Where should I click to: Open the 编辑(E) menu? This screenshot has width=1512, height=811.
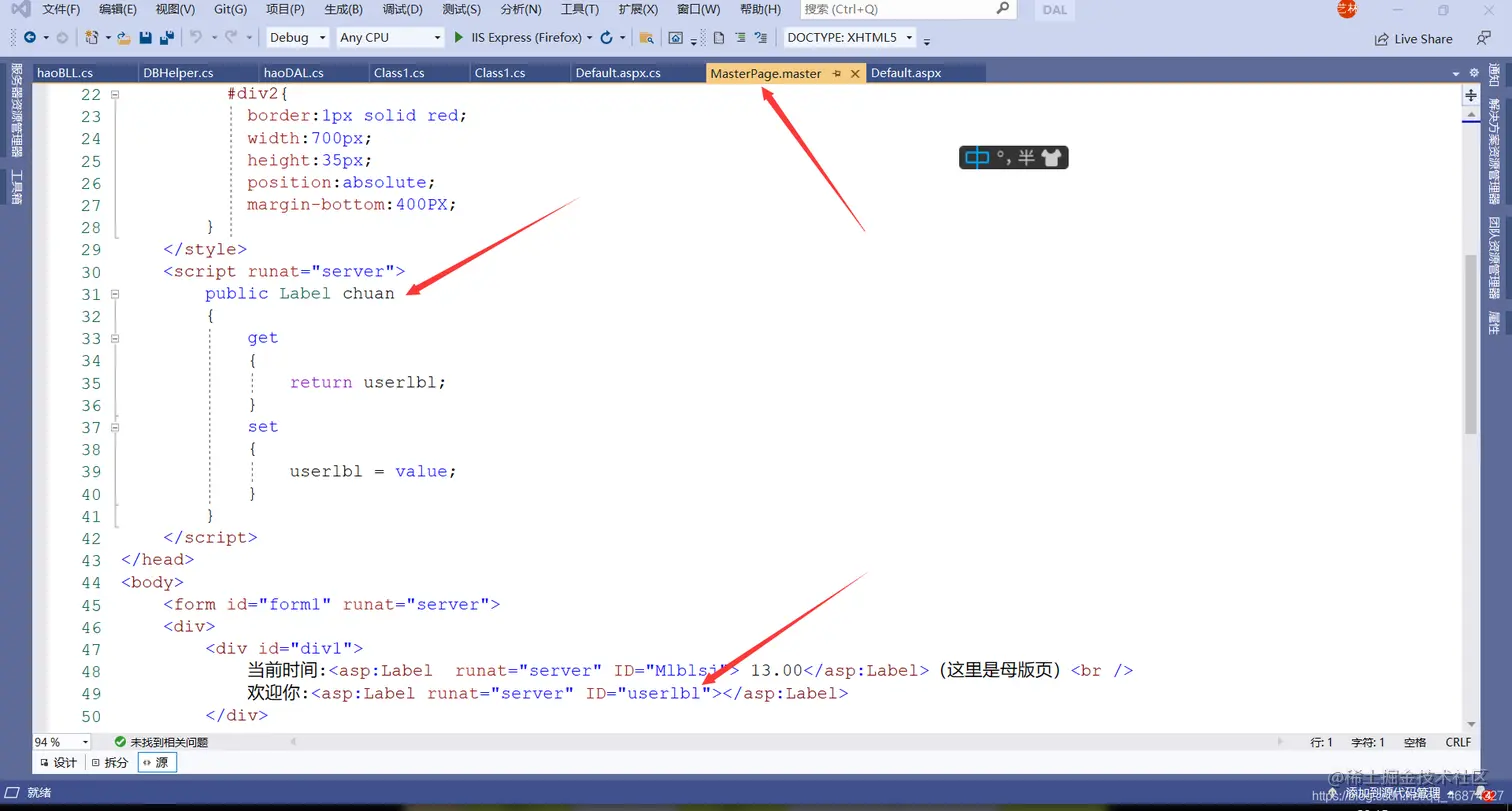point(118,9)
